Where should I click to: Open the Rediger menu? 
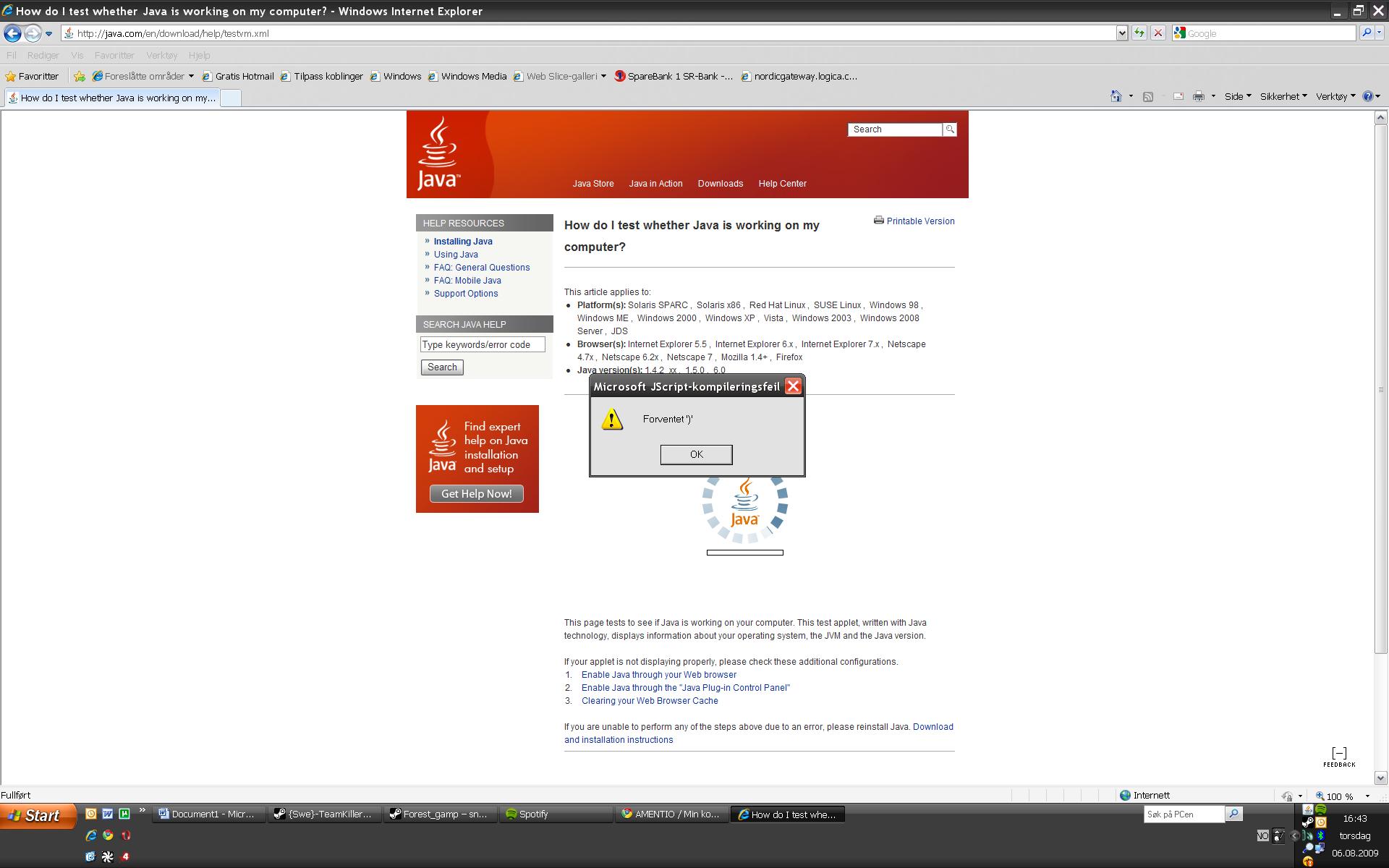[x=43, y=55]
